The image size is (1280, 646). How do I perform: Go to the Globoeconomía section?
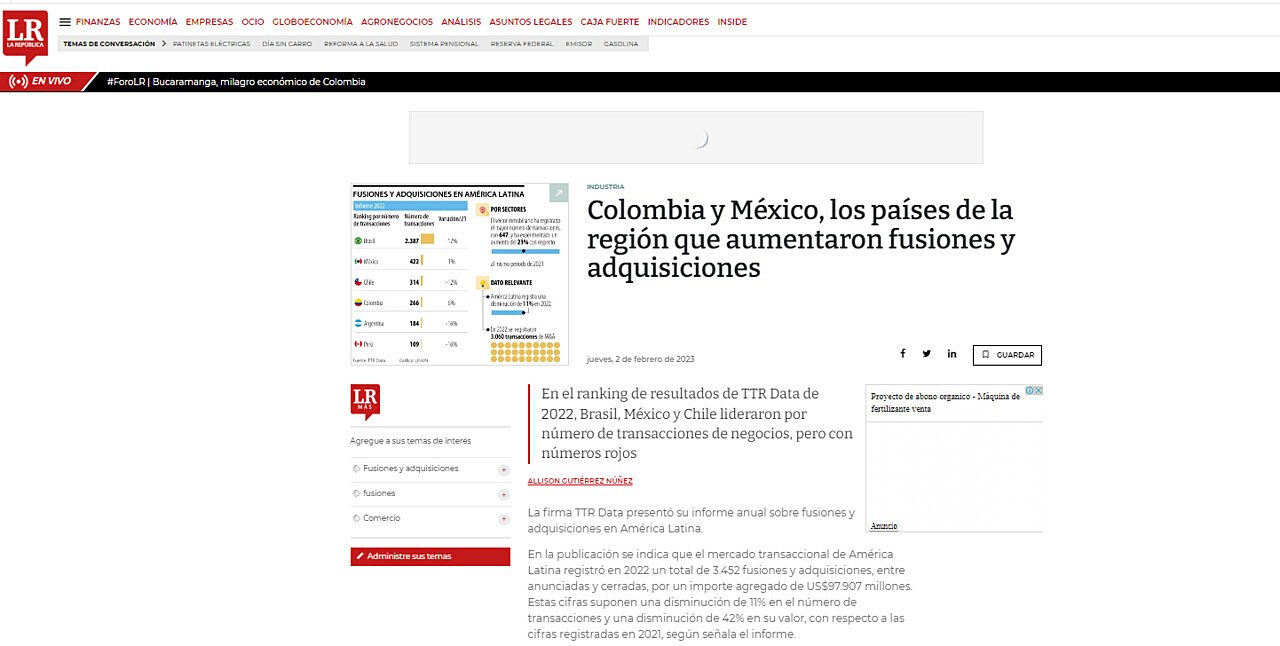[312, 22]
